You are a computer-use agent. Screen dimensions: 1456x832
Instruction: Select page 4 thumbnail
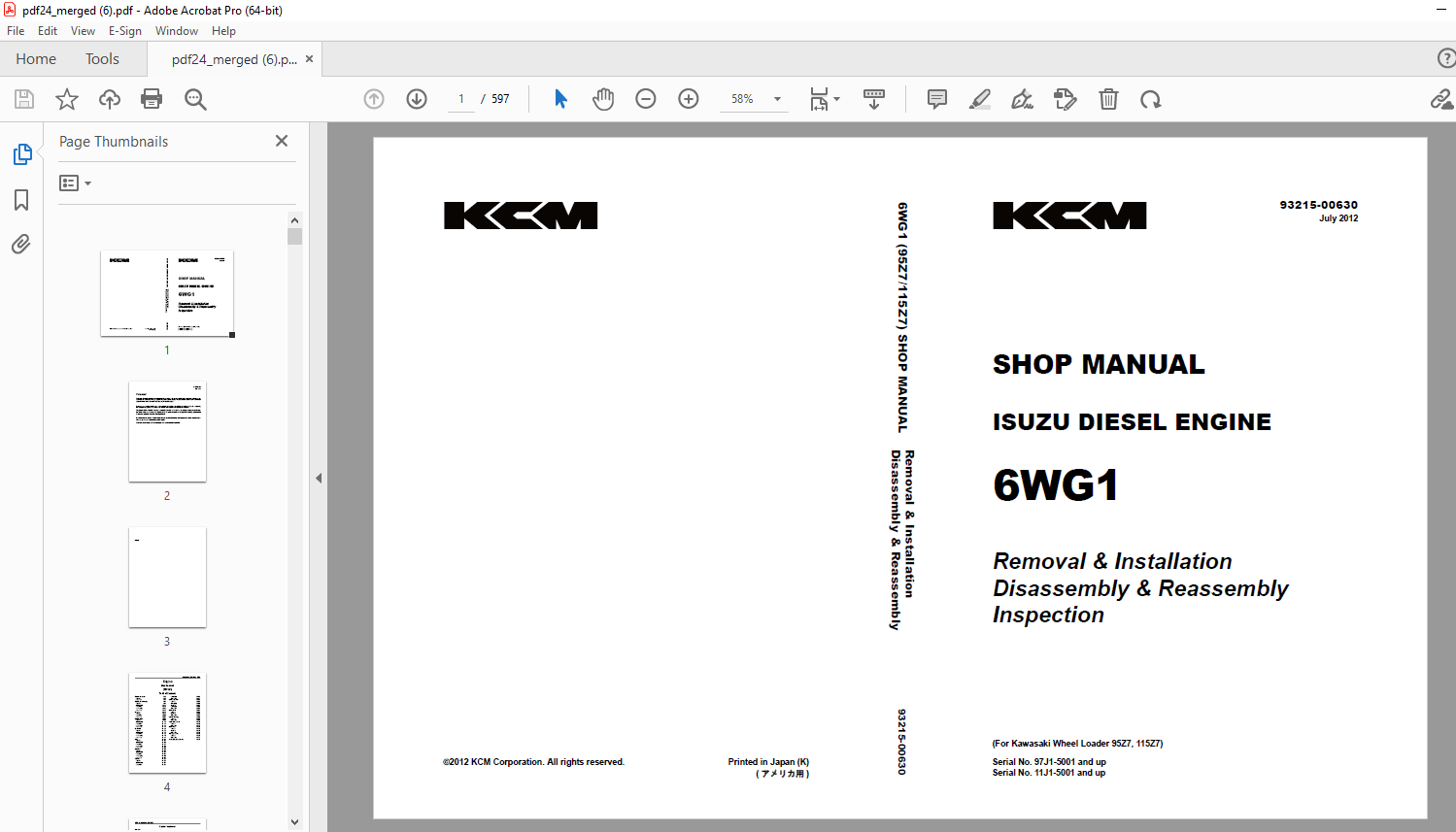tap(167, 722)
